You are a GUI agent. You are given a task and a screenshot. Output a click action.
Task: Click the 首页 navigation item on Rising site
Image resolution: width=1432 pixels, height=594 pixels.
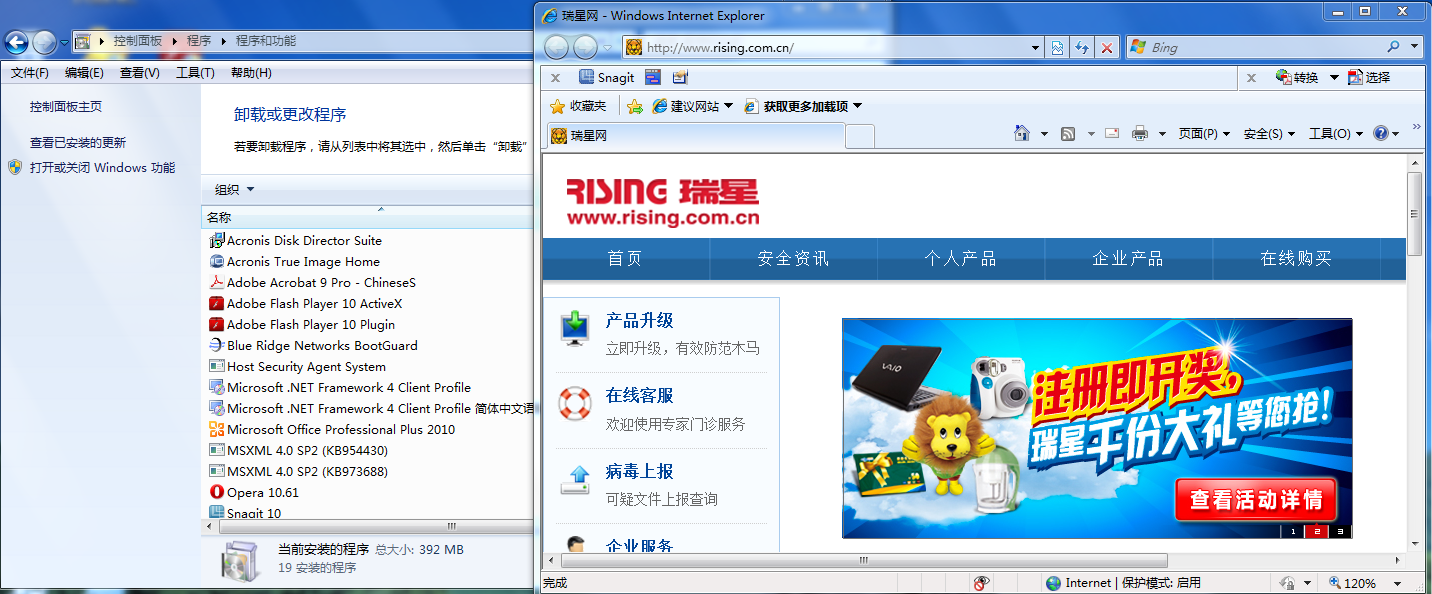click(x=625, y=259)
